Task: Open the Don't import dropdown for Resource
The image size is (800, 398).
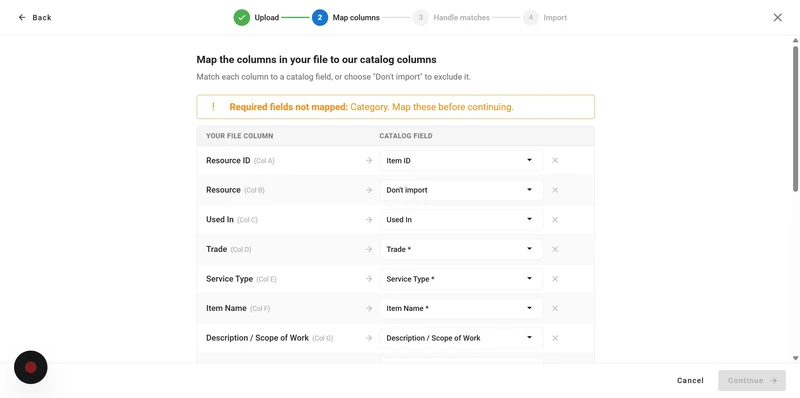Action: point(461,190)
